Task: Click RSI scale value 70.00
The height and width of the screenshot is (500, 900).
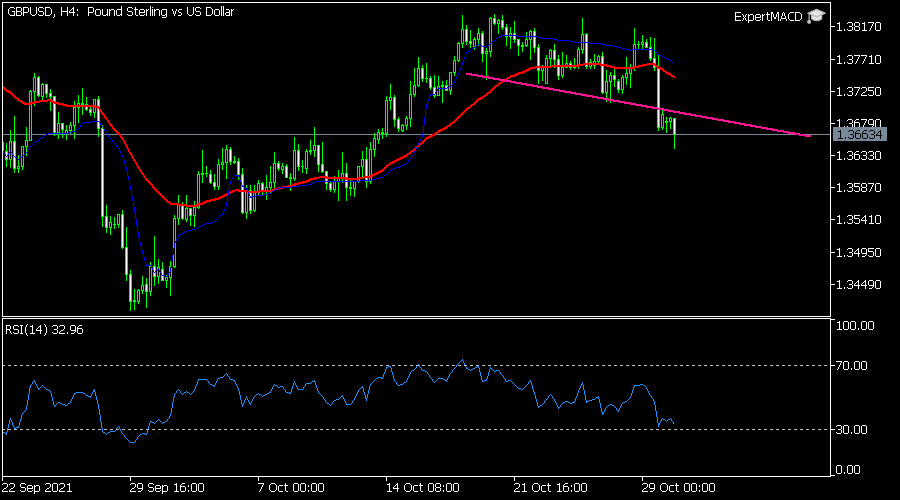Action: pyautogui.click(x=852, y=366)
